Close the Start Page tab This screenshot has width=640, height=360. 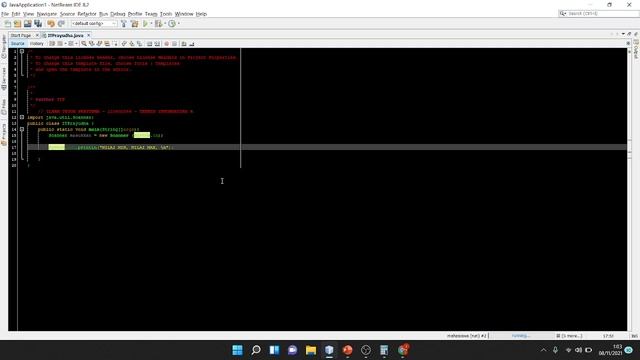tap(37, 36)
